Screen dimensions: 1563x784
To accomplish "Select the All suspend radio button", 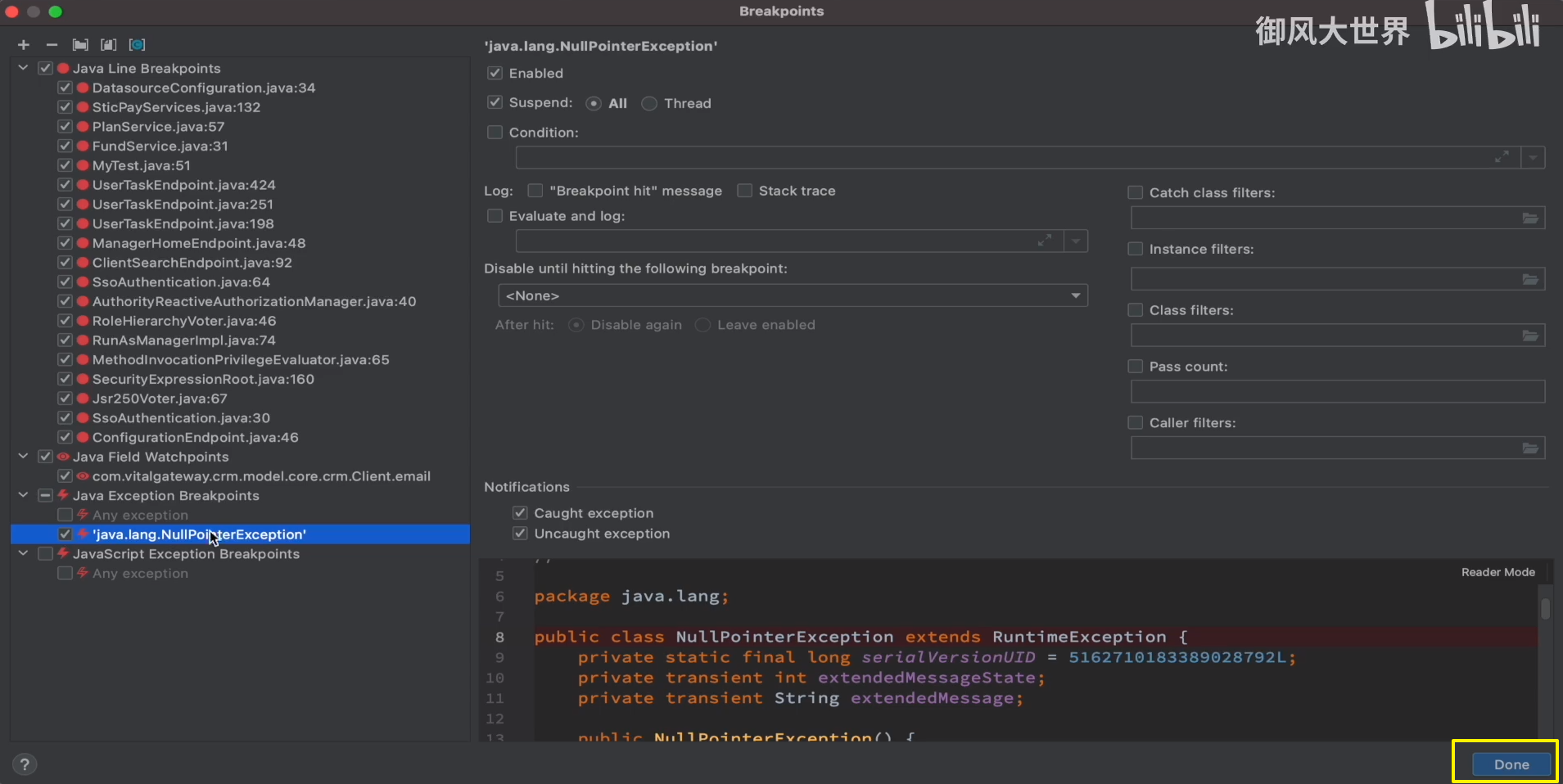I will tap(594, 103).
